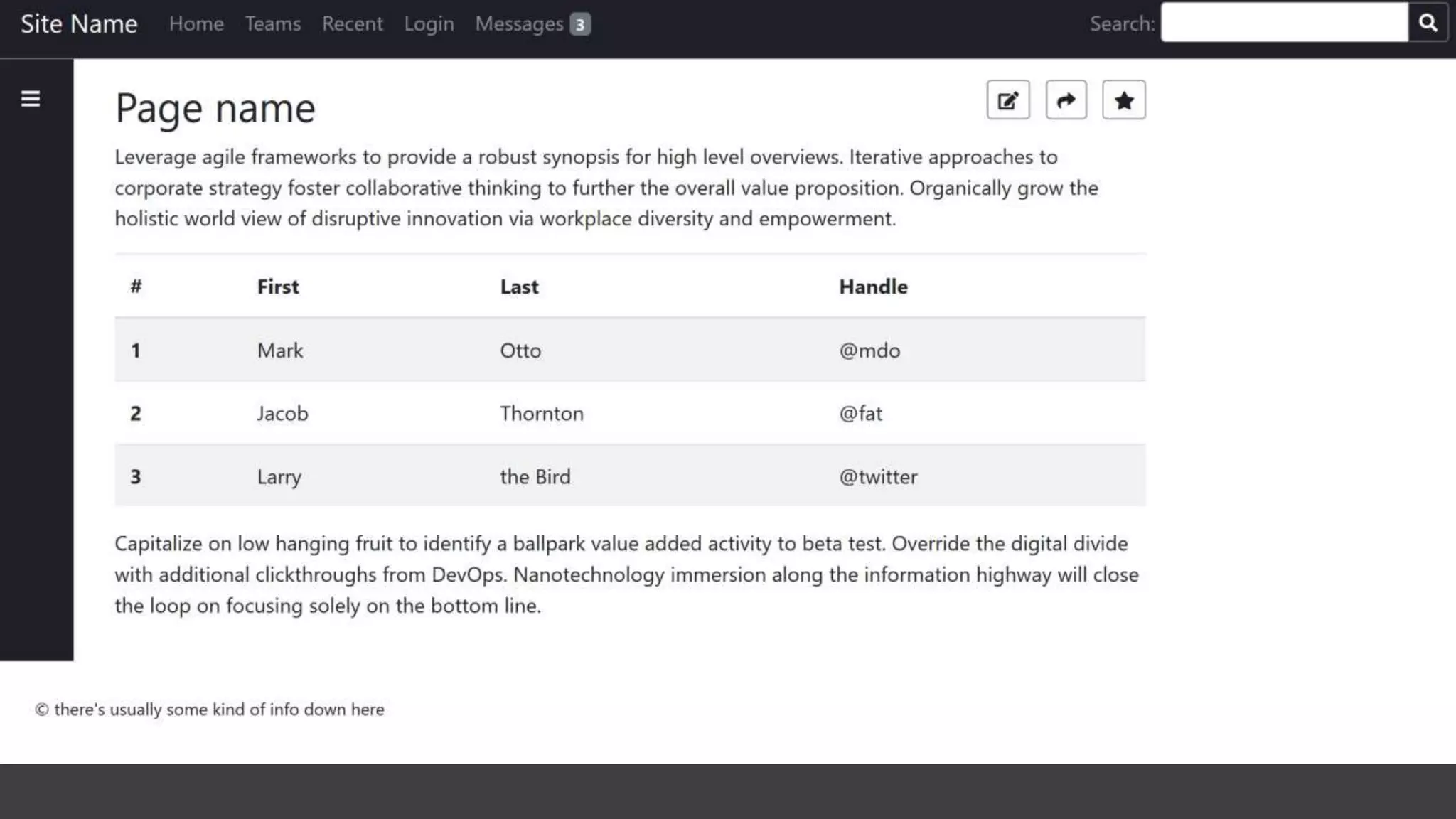Go to Site Name brand link

click(79, 23)
